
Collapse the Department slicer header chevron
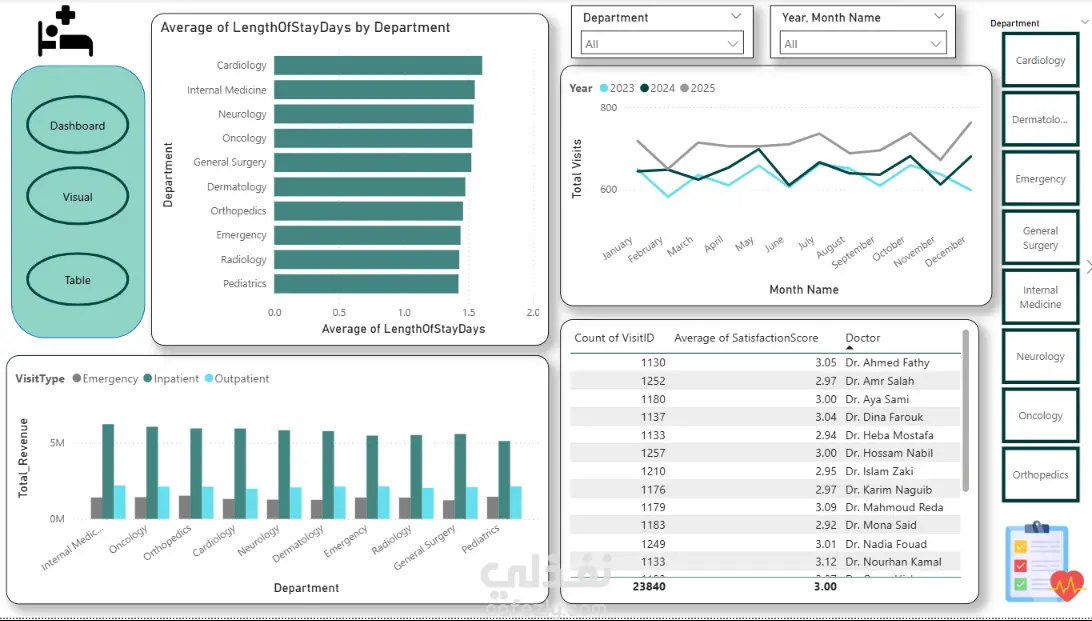(736, 17)
